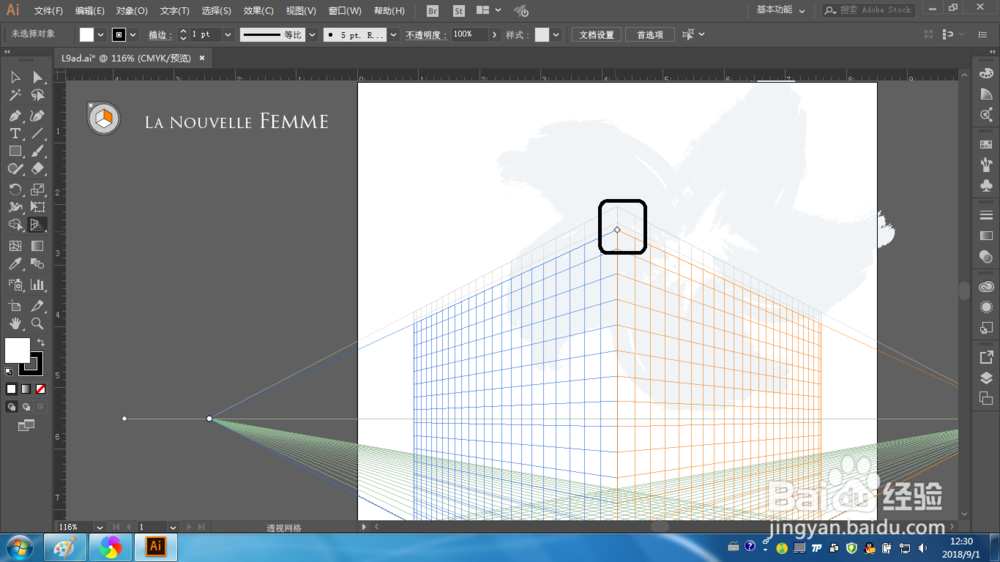Pick the Line Segment tool
The width and height of the screenshot is (1000, 562).
pyautogui.click(x=38, y=133)
